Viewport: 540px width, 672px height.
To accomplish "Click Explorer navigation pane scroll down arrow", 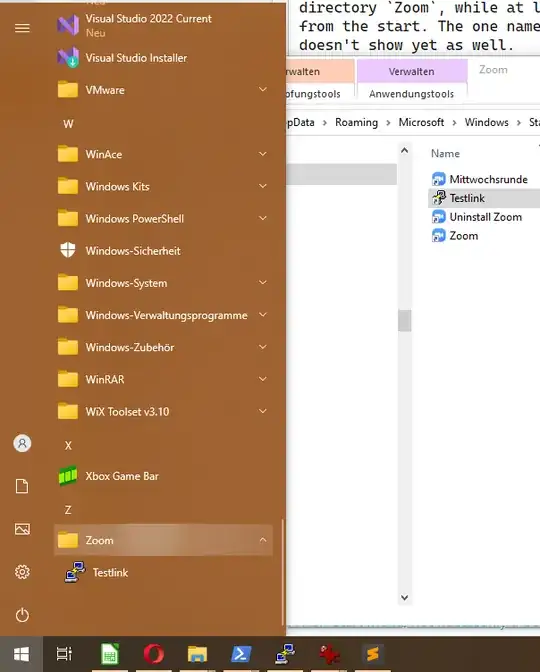I will (404, 597).
